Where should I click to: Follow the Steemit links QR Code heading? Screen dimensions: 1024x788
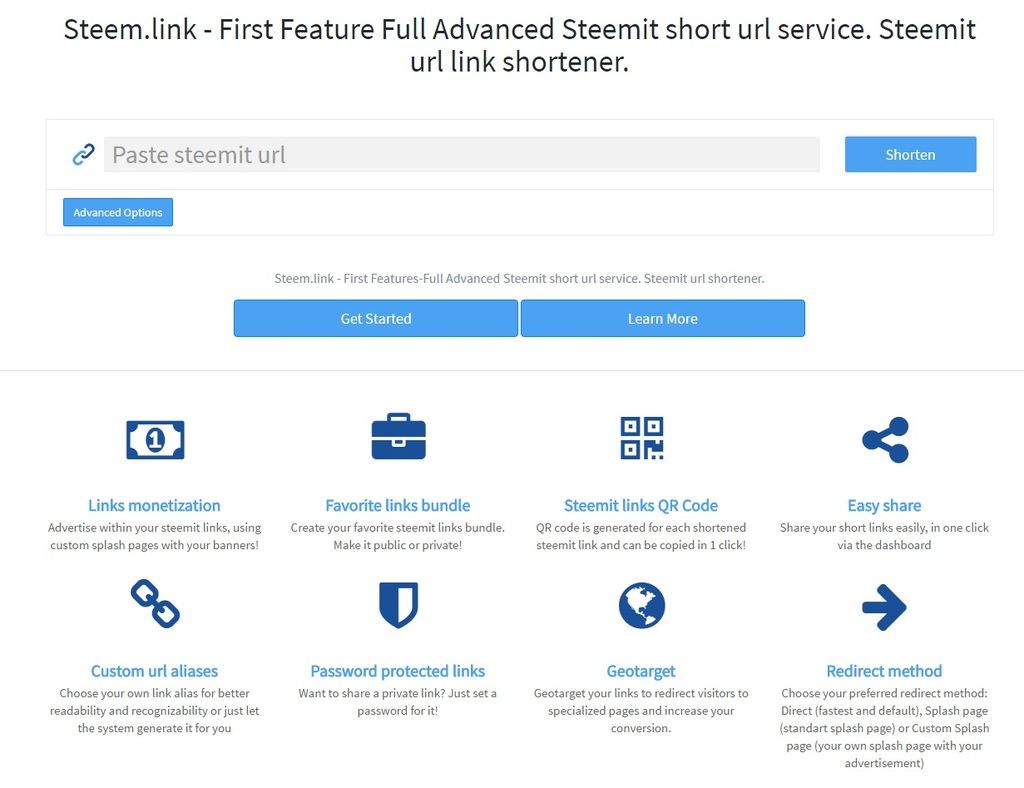pyautogui.click(x=641, y=505)
